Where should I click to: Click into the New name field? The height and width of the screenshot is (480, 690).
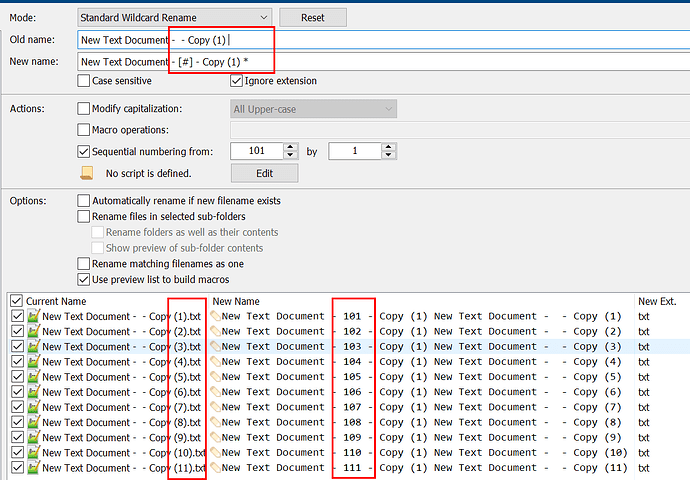pos(384,62)
